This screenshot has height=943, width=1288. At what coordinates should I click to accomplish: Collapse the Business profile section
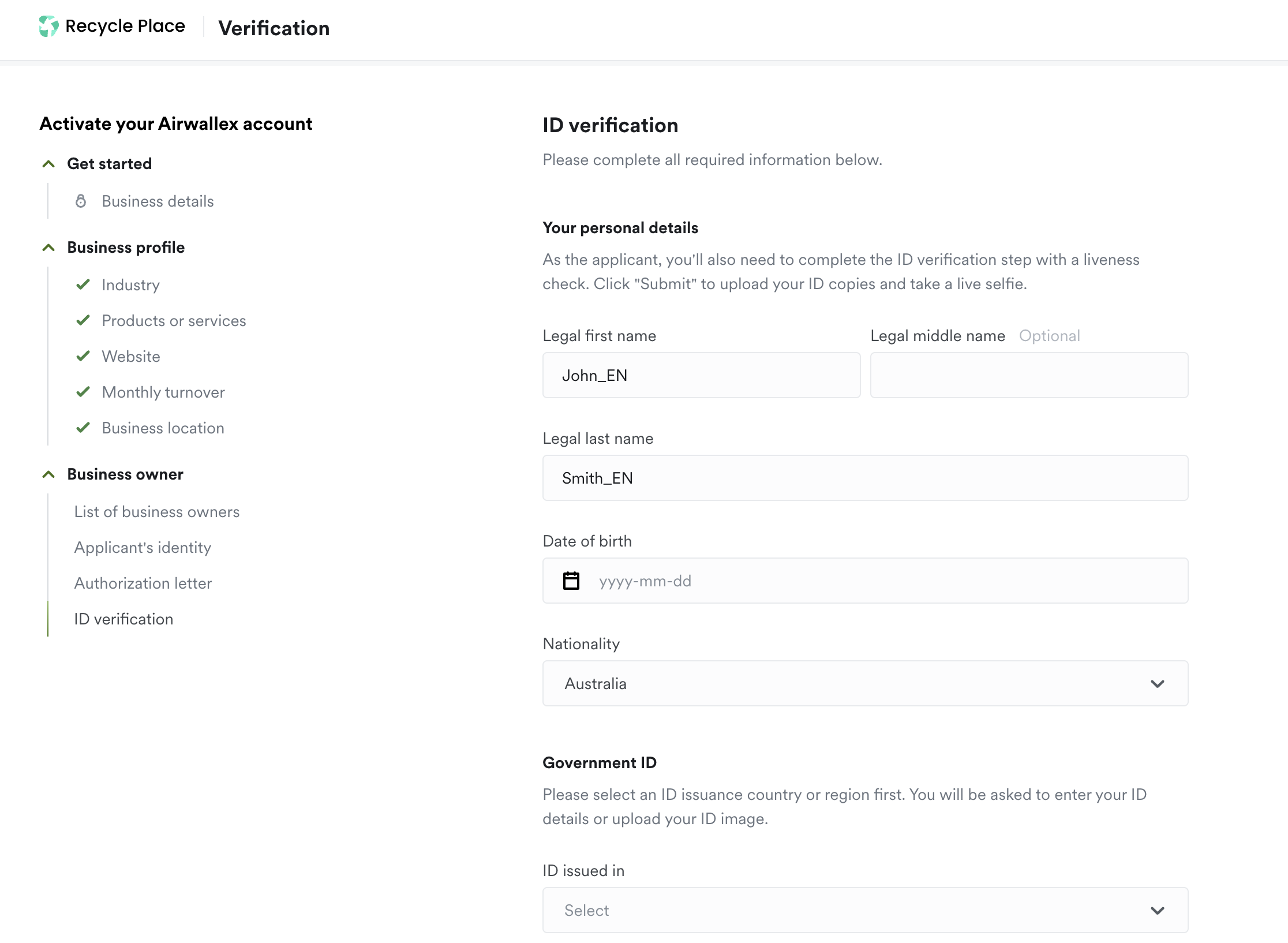point(48,248)
